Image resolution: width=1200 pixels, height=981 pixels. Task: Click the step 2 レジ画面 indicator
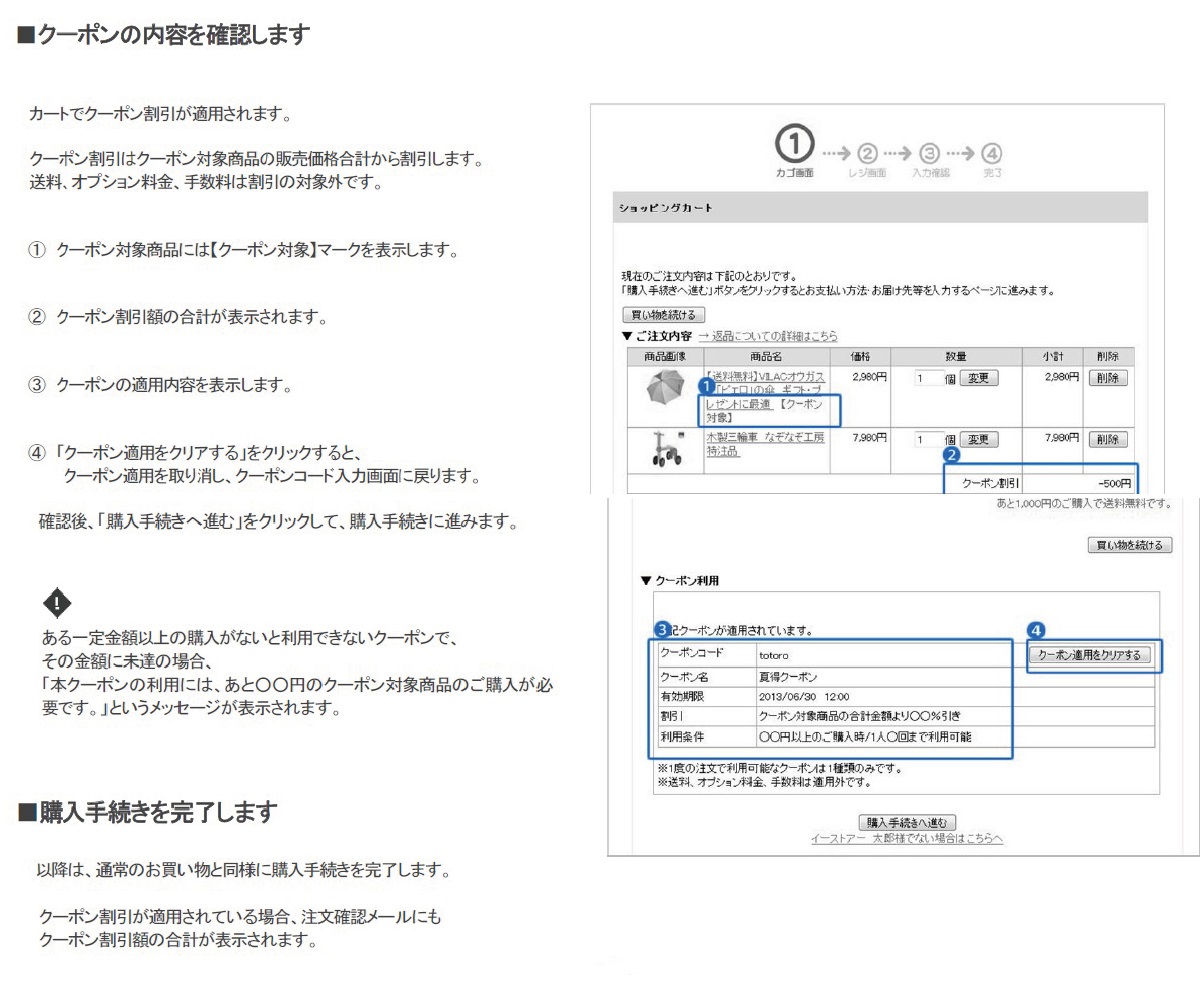[867, 160]
